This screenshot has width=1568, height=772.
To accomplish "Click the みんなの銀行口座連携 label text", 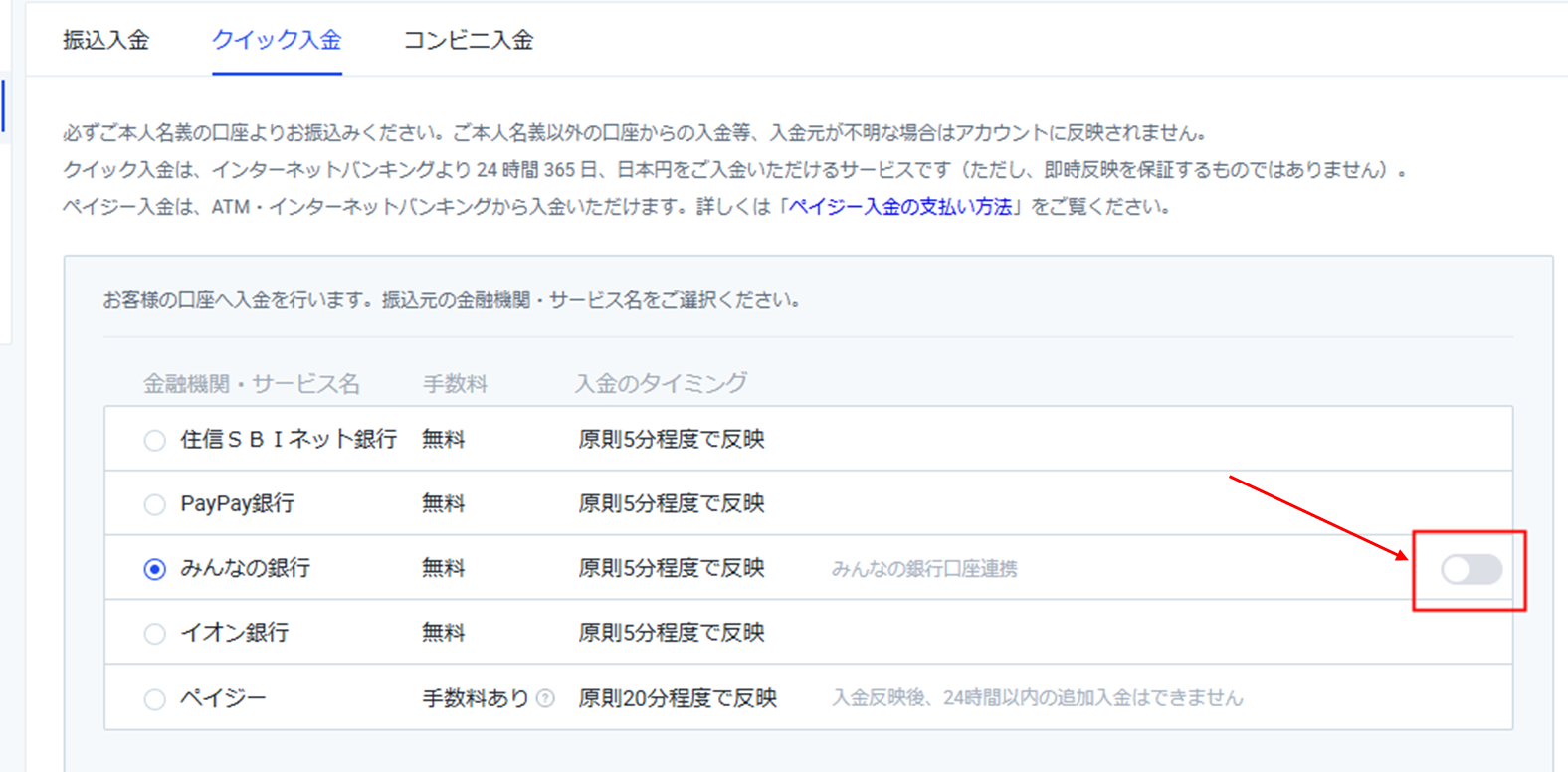I will point(924,569).
